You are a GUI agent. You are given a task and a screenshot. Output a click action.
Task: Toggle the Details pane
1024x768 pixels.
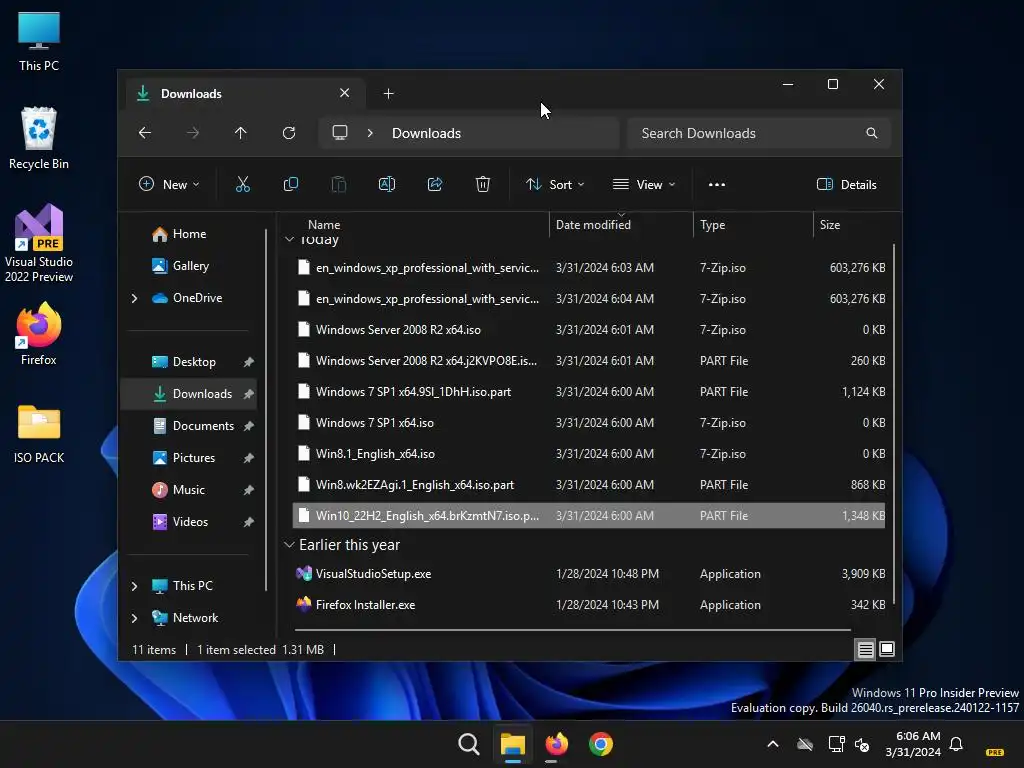(846, 185)
